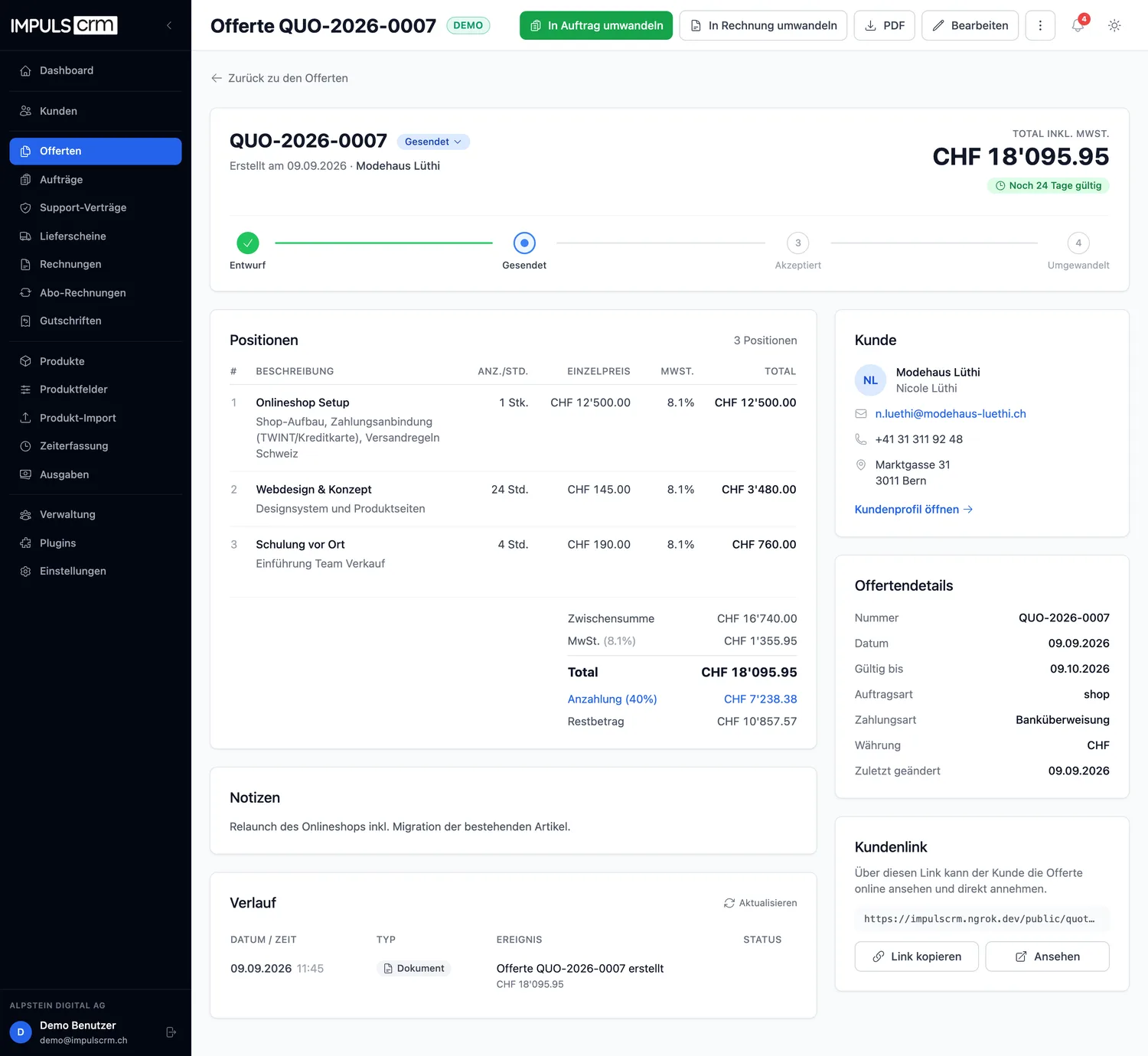Click the Demo Benutzer avatar
The image size is (1148, 1056).
21,1032
